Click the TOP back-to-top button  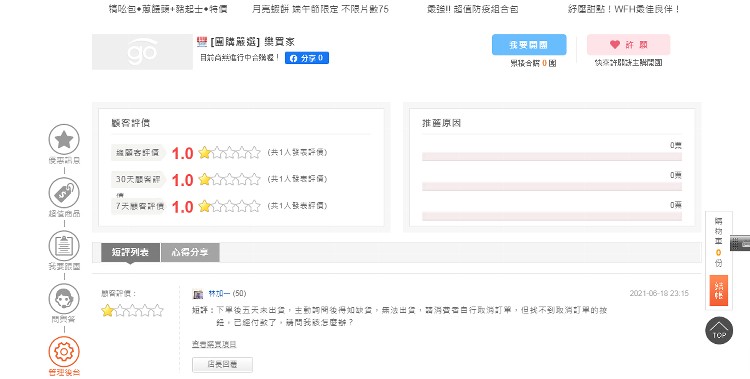(x=719, y=331)
